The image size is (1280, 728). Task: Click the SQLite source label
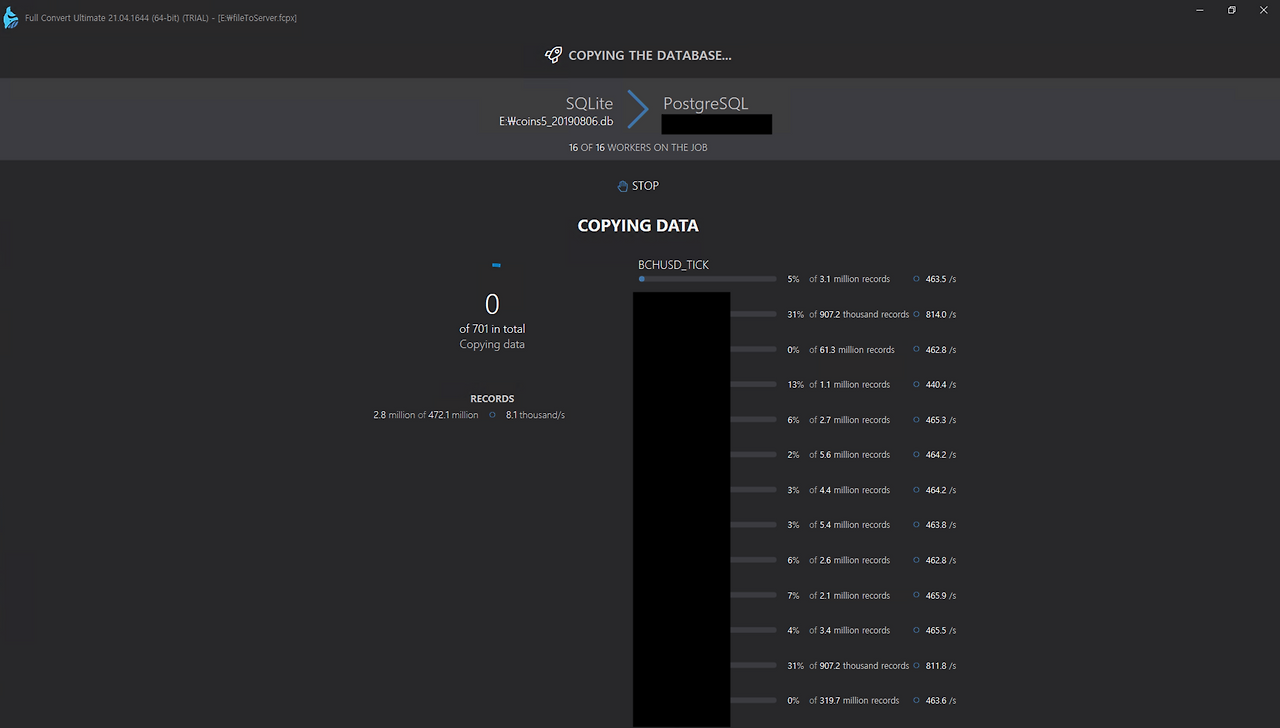589,104
